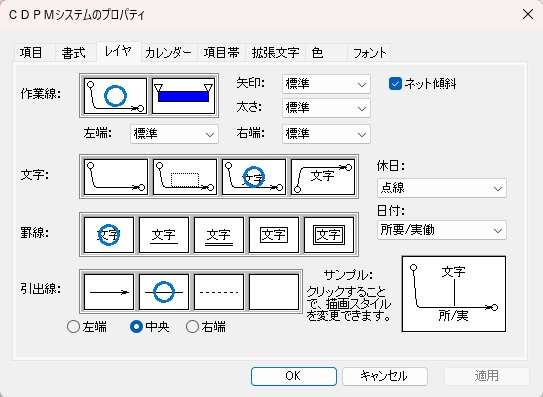The image size is (543, 397).
Task: Click the OK button
Action: pos(294,376)
